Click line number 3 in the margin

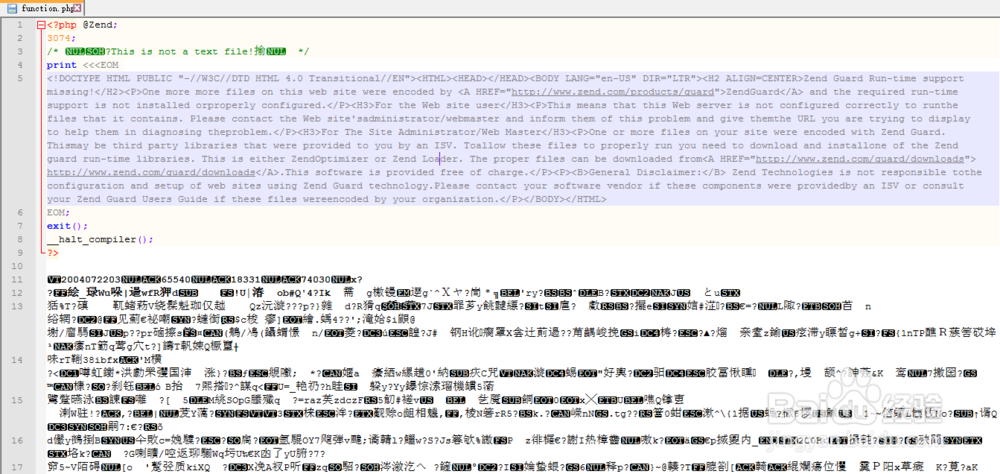(20, 52)
